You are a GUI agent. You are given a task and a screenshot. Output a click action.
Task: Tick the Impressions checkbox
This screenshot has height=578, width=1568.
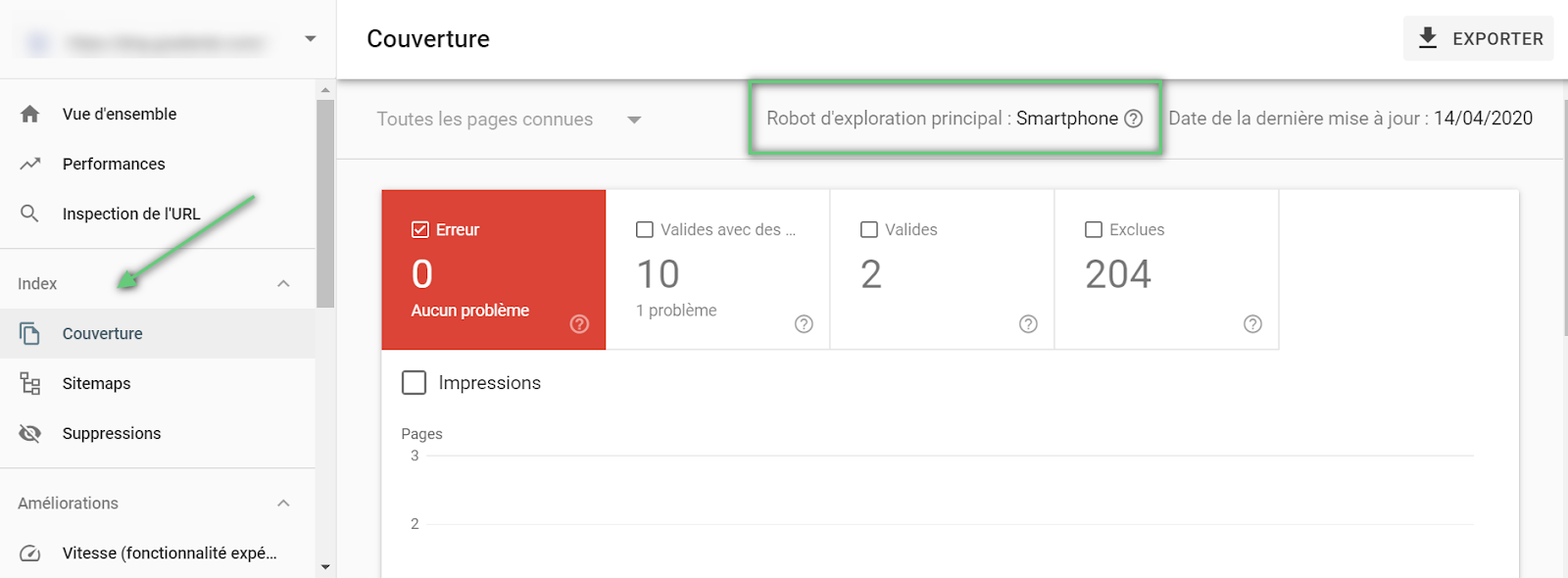tap(415, 383)
